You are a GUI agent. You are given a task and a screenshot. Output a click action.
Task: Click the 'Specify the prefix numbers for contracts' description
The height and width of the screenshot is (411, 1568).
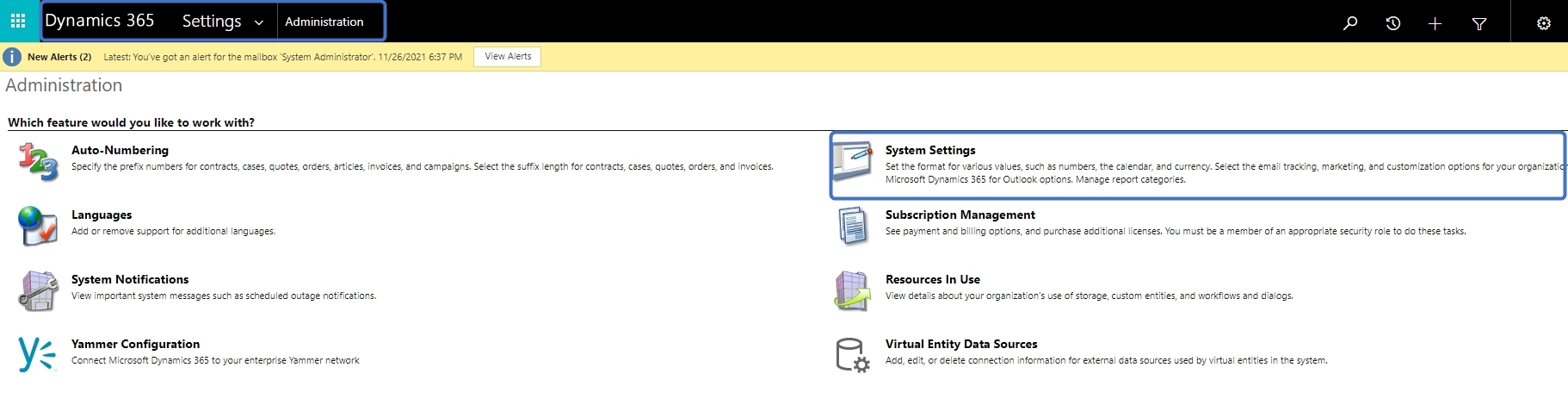pyautogui.click(x=423, y=166)
